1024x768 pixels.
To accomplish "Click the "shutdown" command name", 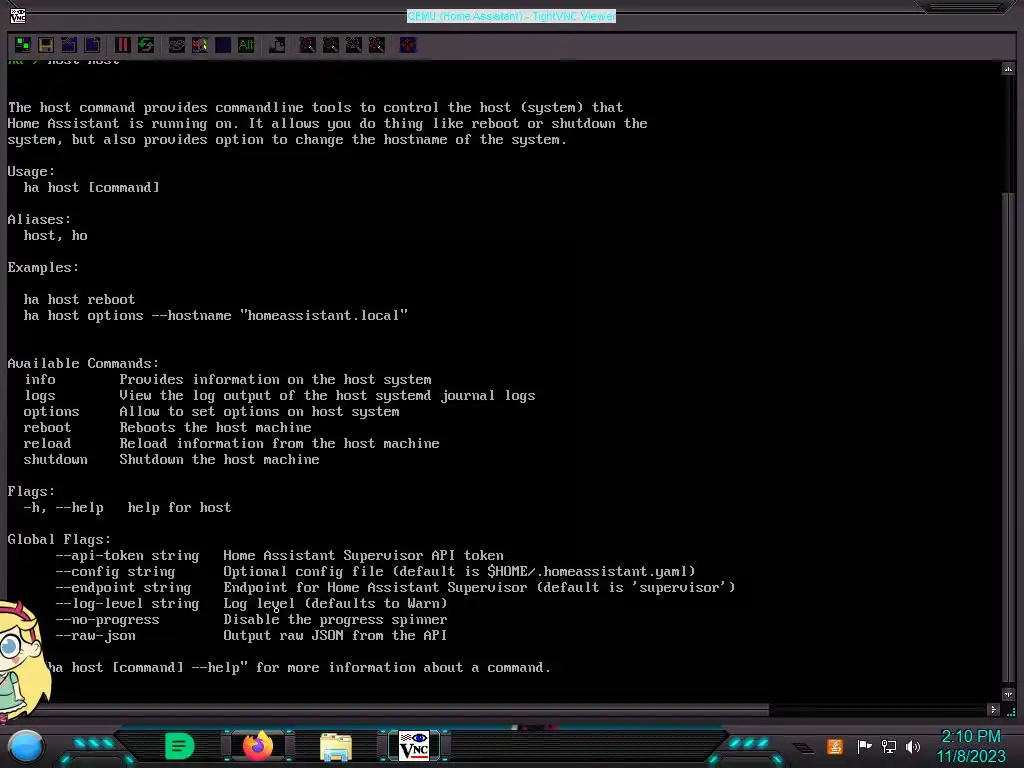I will click(56, 460).
